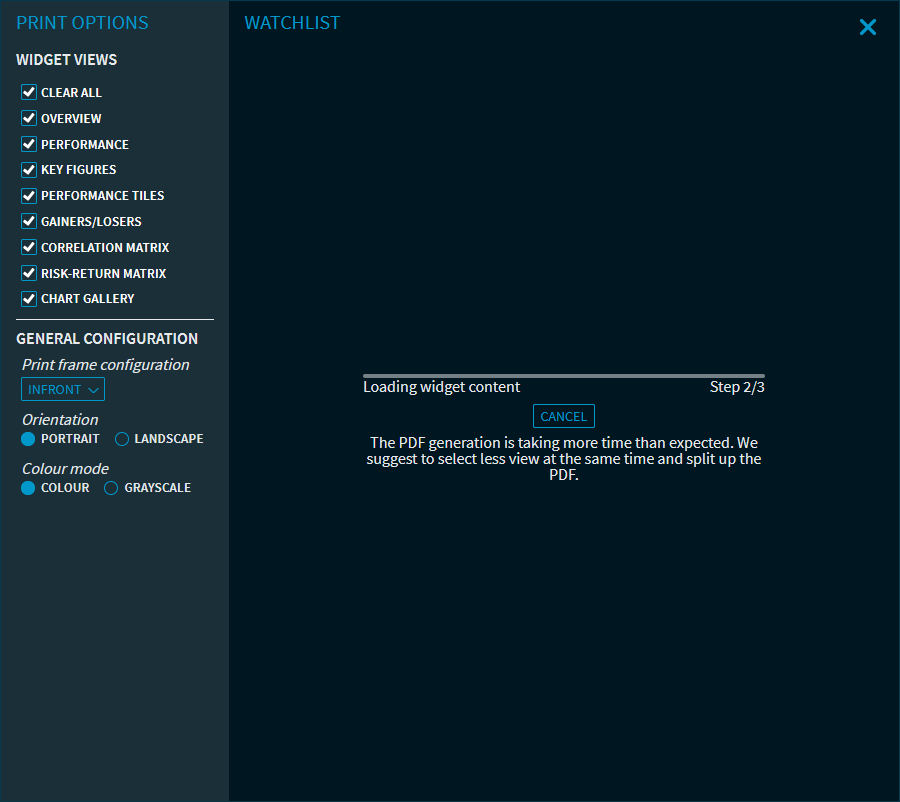Choose Colour mode

[28, 488]
